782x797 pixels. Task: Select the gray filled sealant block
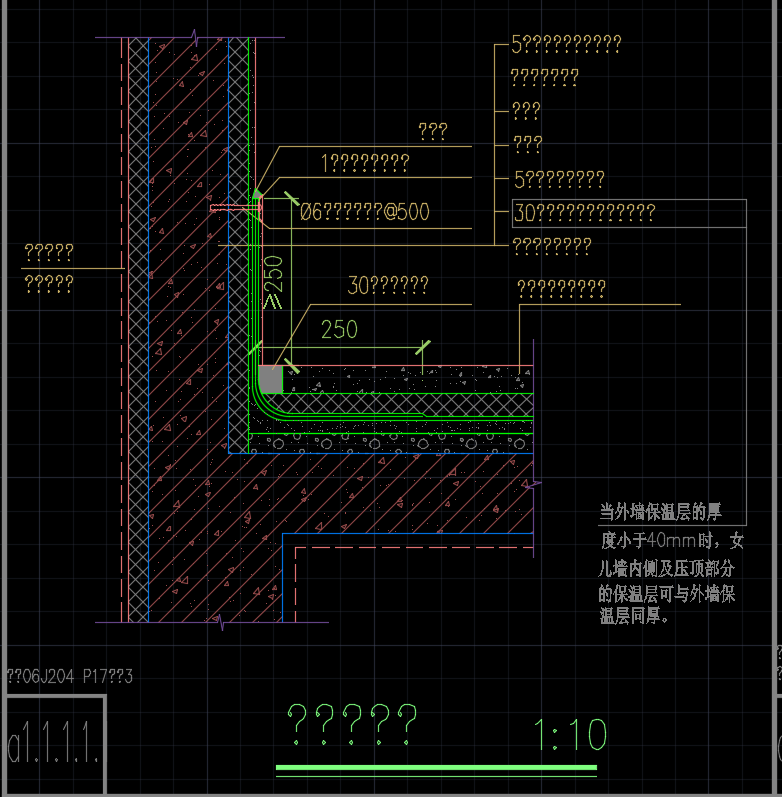(x=271, y=379)
